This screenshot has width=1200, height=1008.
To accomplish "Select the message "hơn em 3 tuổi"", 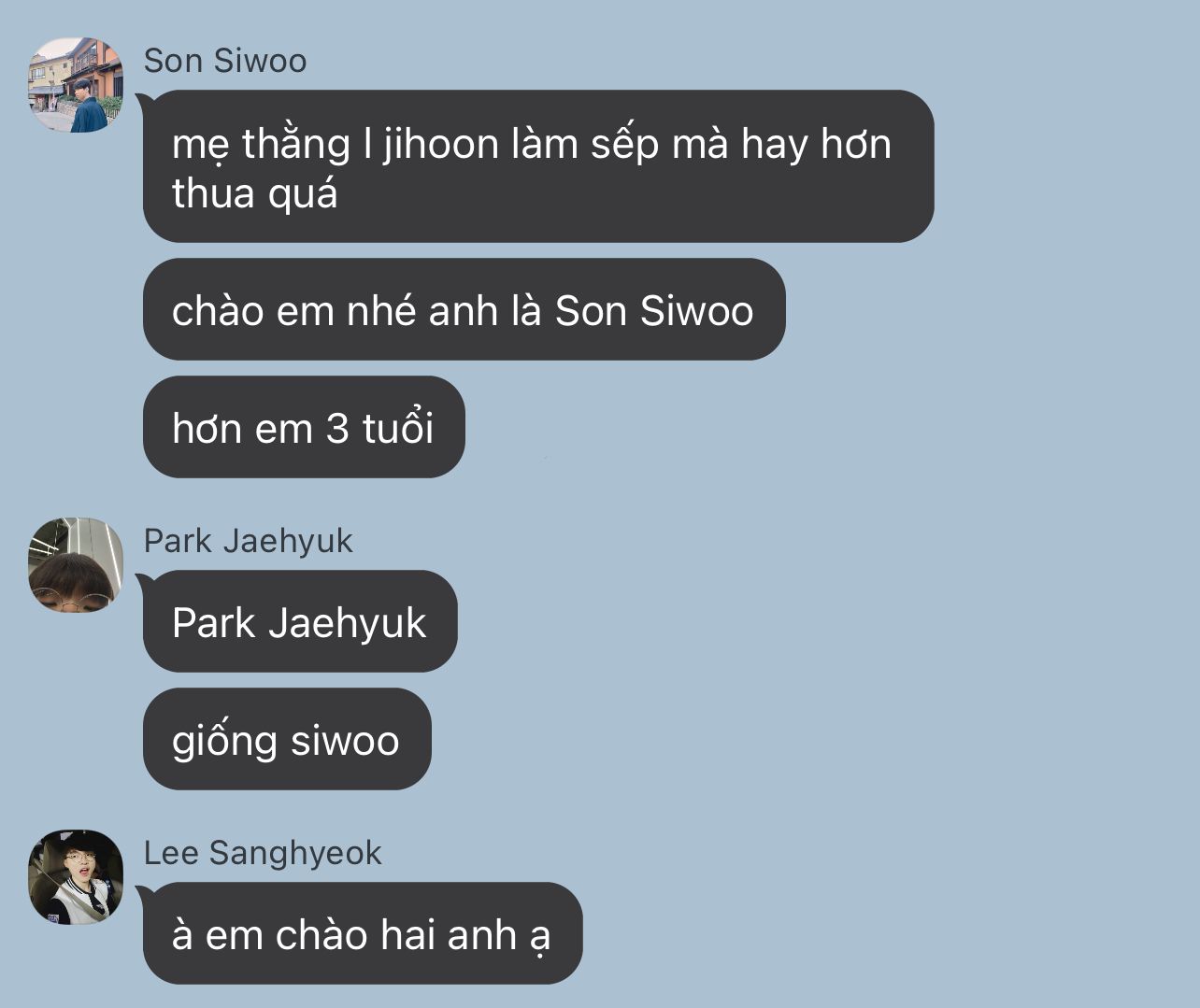I will pyautogui.click(x=304, y=427).
